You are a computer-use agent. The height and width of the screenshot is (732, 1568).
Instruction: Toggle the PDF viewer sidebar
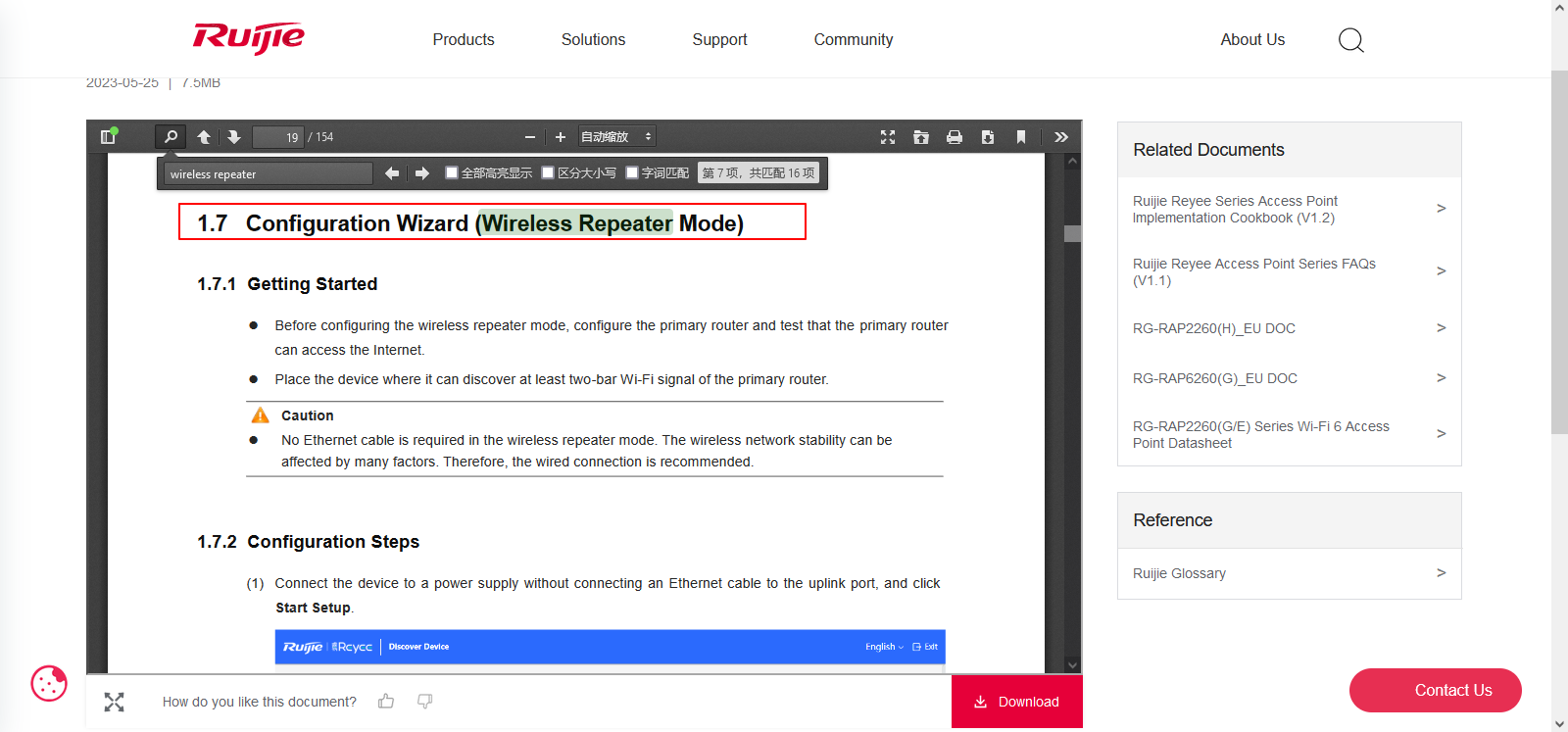(x=108, y=137)
